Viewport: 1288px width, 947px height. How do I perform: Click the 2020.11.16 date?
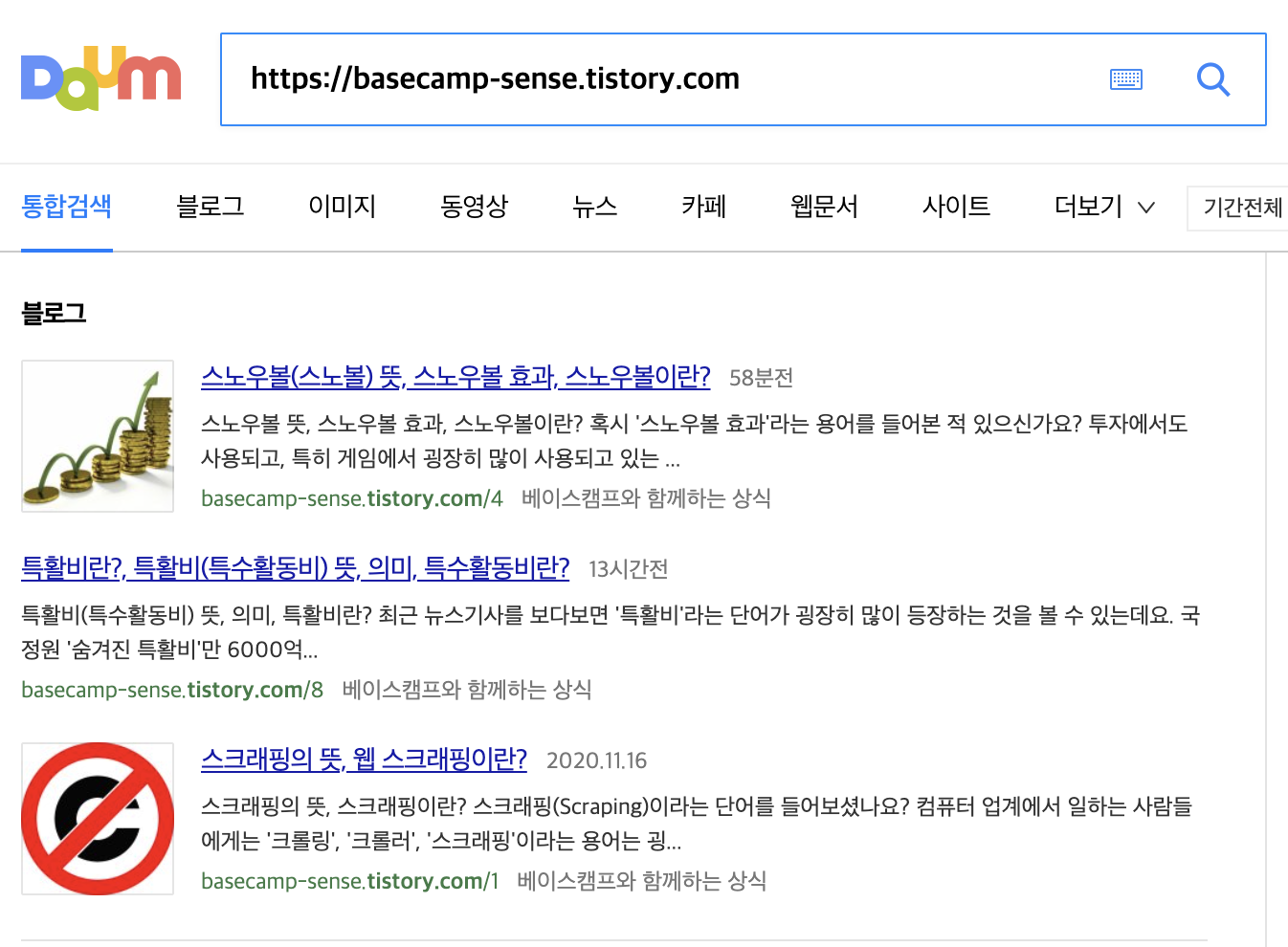tap(597, 760)
